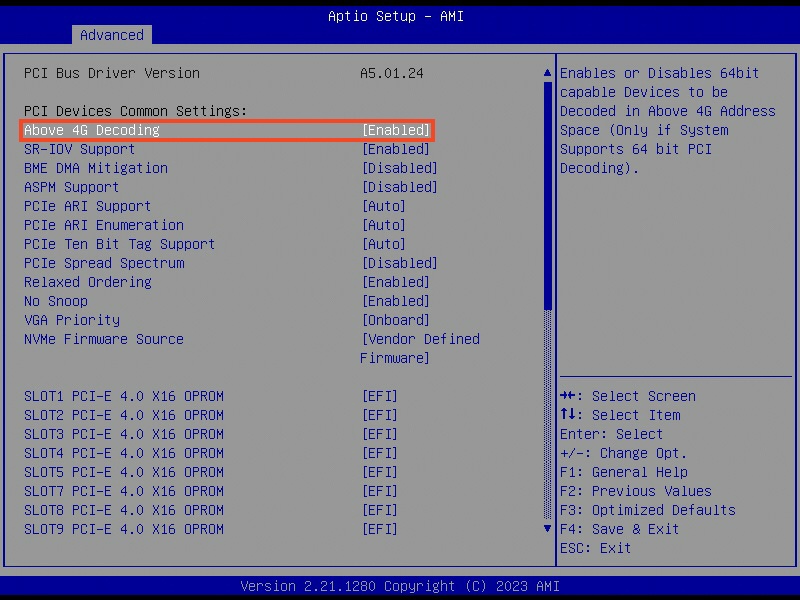Click the scrollbar up arrow
Screen dimensions: 800x600
click(x=547, y=73)
